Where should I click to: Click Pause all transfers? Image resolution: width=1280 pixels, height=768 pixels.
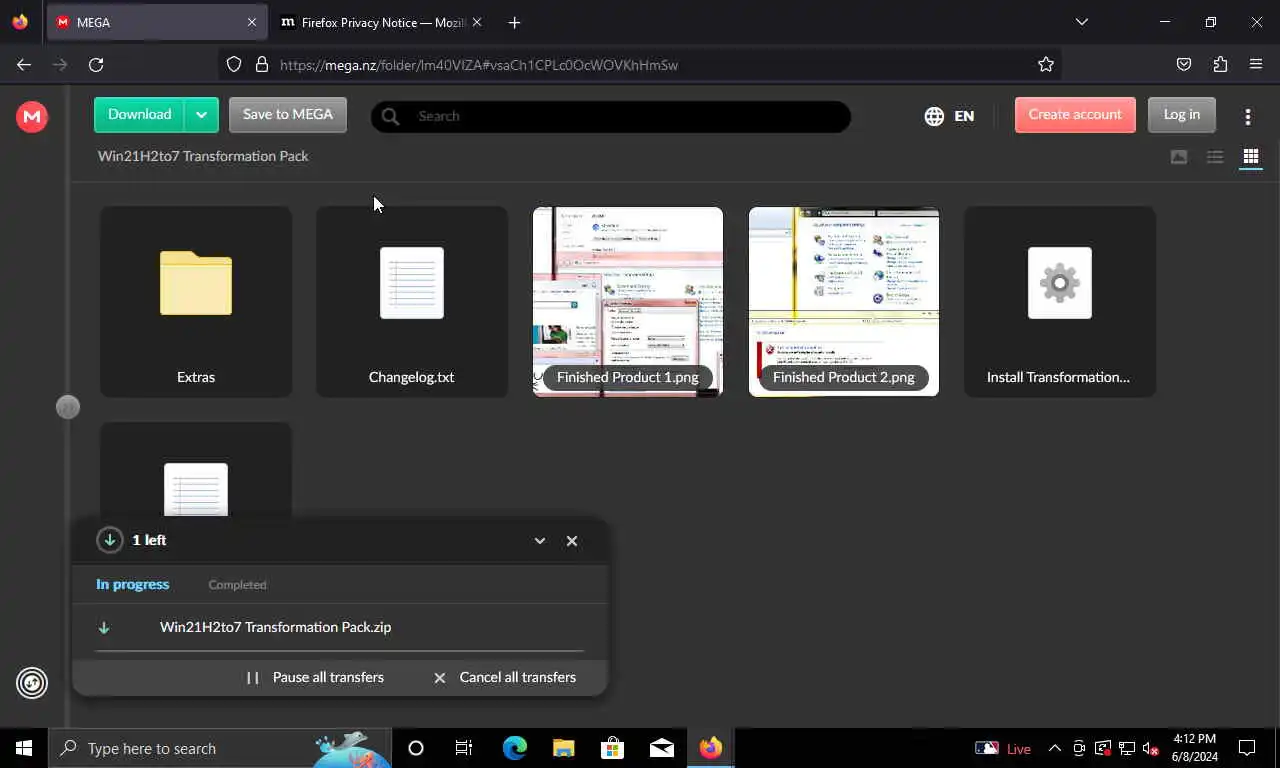pos(316,677)
